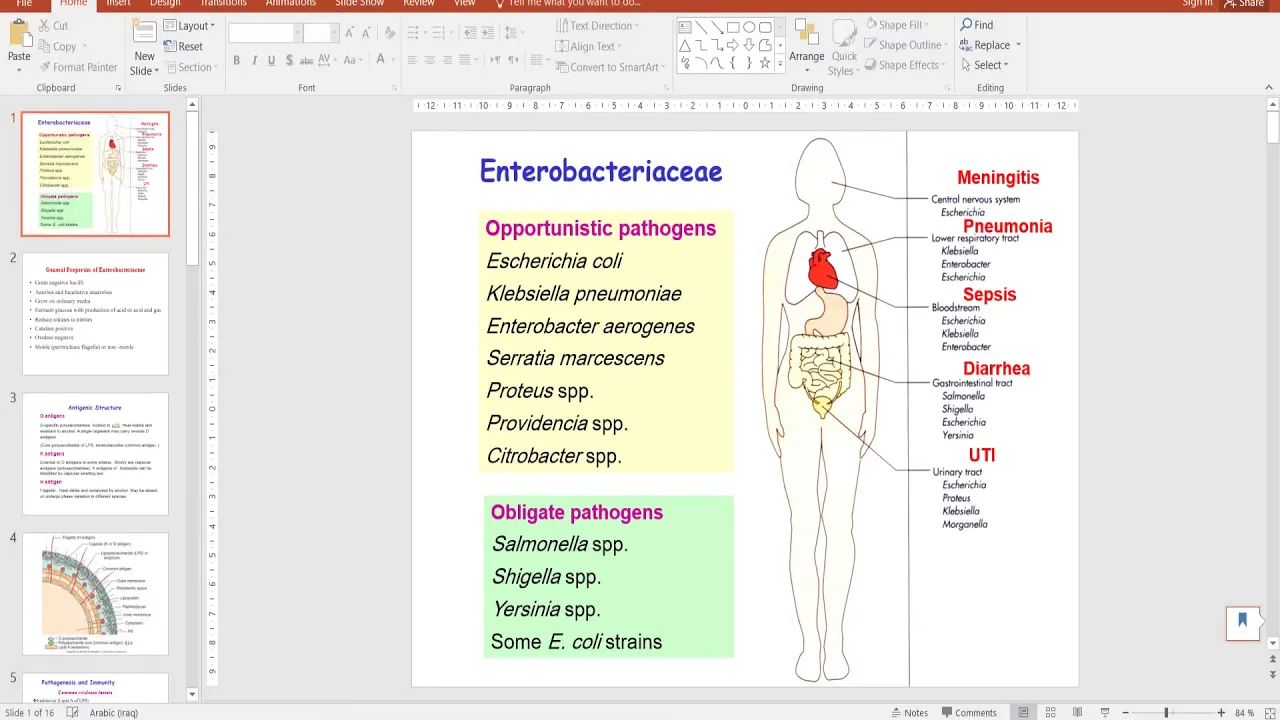Click the Copy icon
Image resolution: width=1280 pixels, height=720 pixels.
[x=45, y=46]
